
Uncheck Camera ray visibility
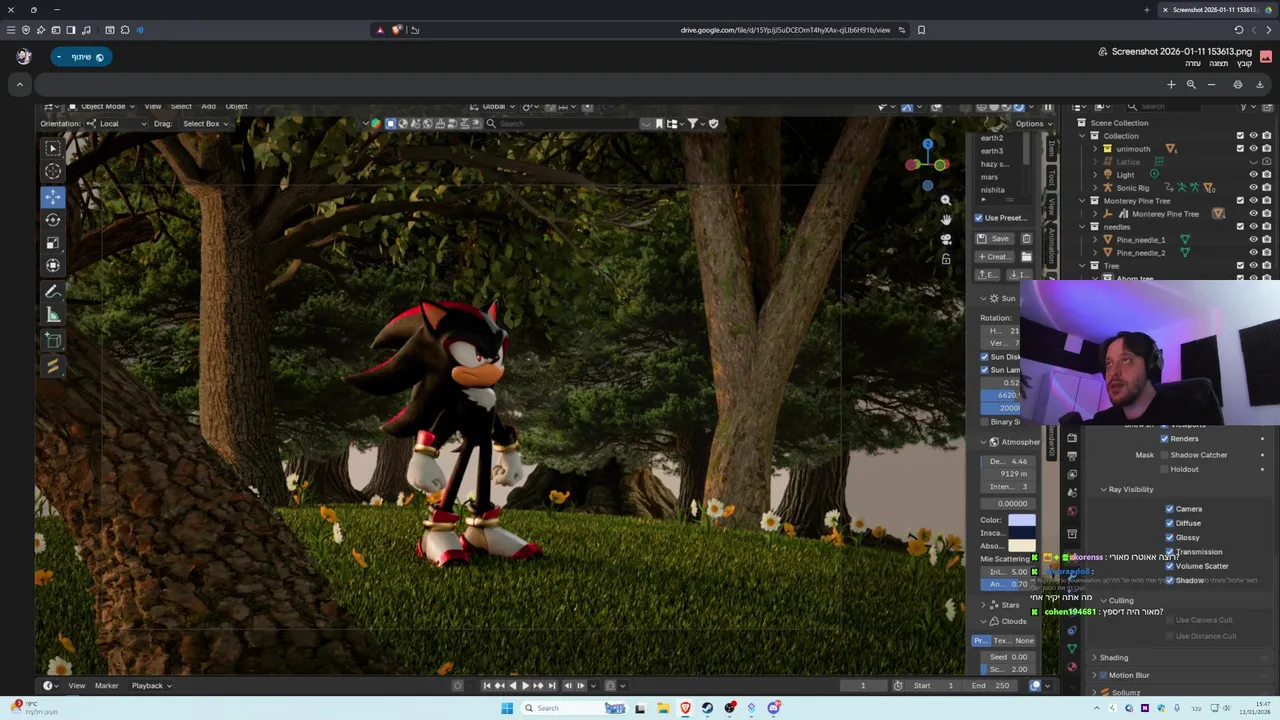(1169, 509)
